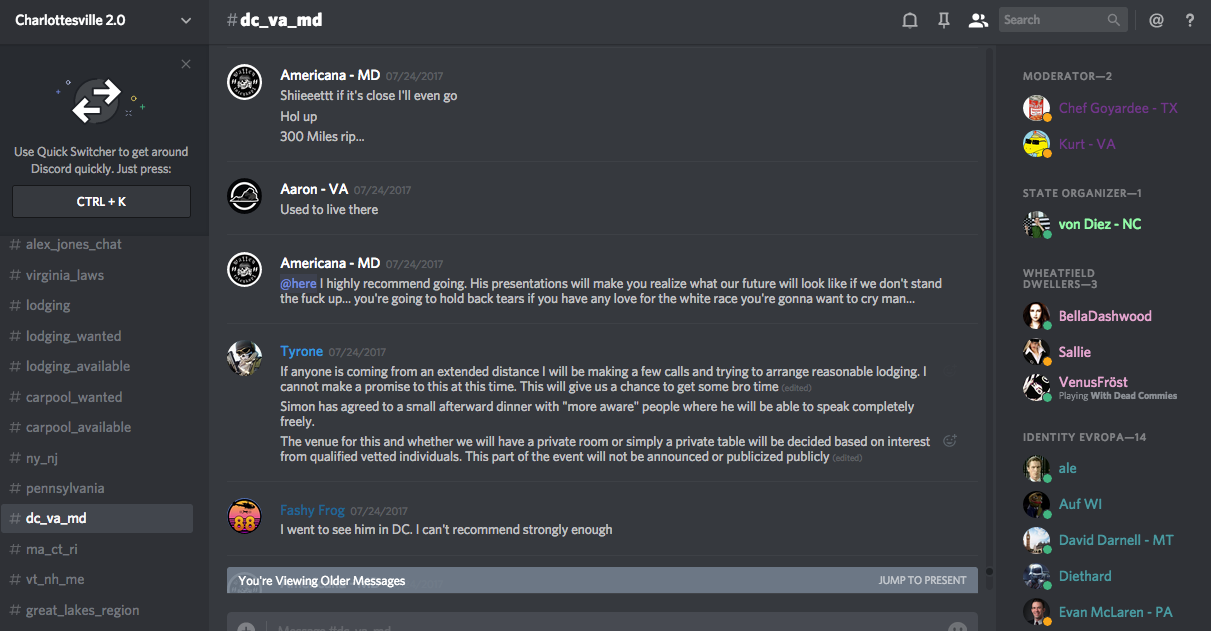Screen dimensions: 1211x631
Task: Switch to the lodging_wanted channel
Action: coord(74,336)
